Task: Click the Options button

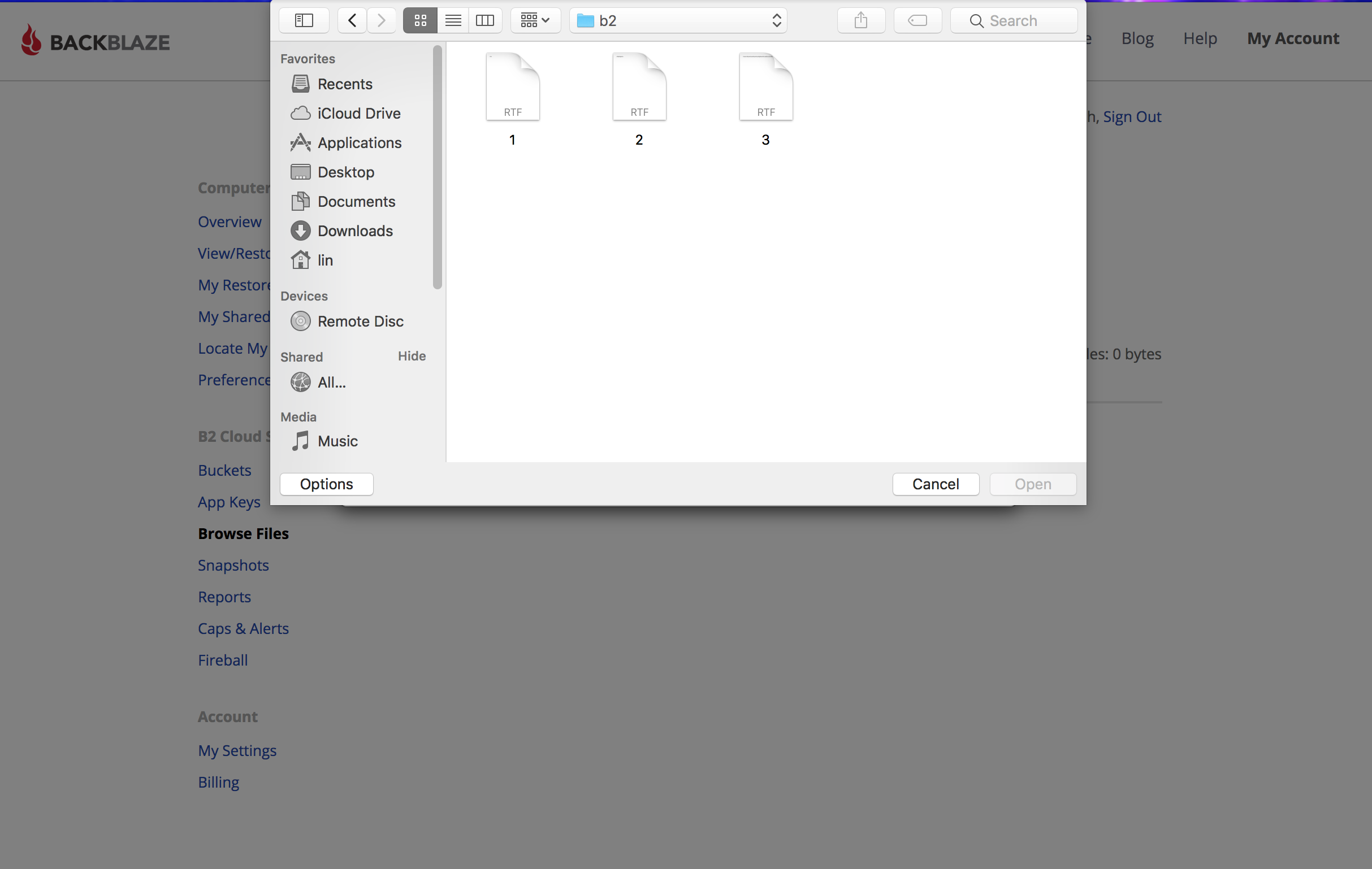Action: (327, 484)
